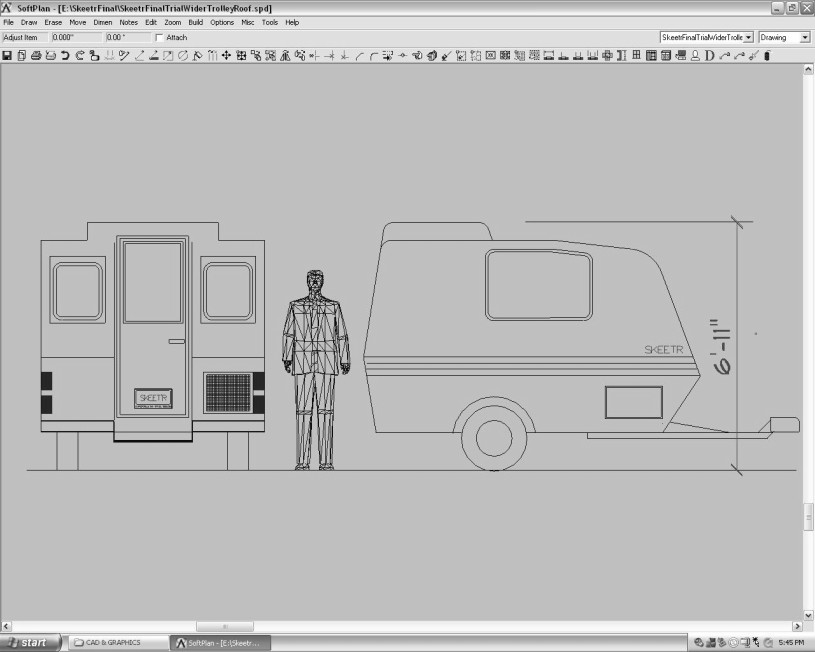Click the Save disk icon
The height and width of the screenshot is (652, 815).
pos(7,56)
